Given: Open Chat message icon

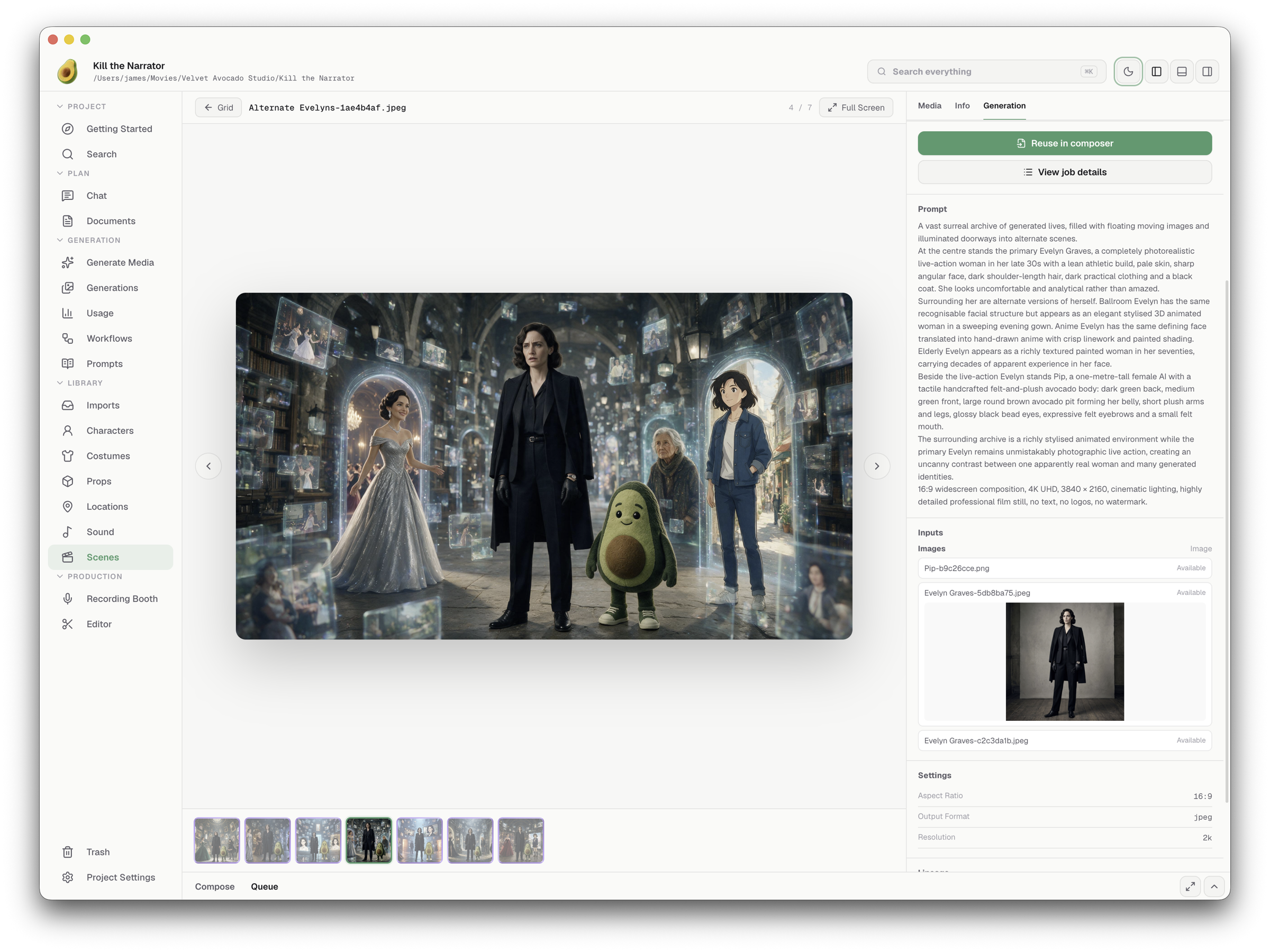Looking at the screenshot, I should (x=68, y=196).
